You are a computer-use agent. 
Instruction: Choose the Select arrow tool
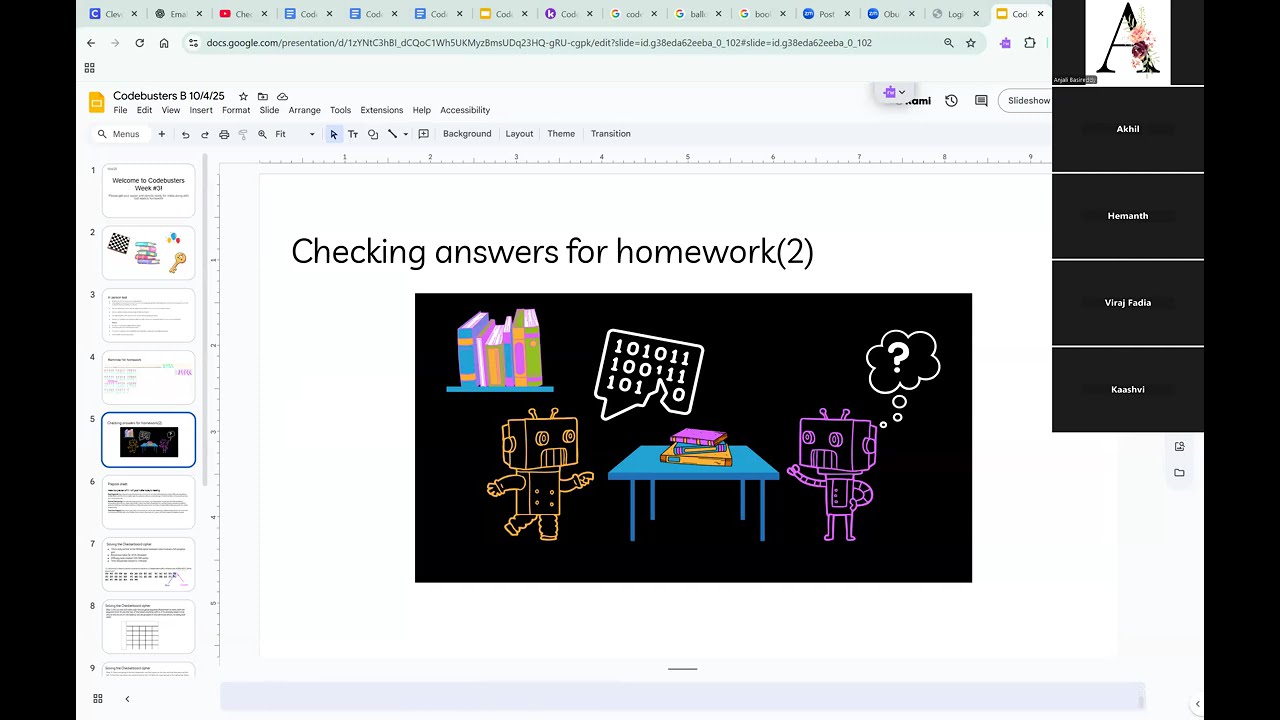[x=334, y=134]
